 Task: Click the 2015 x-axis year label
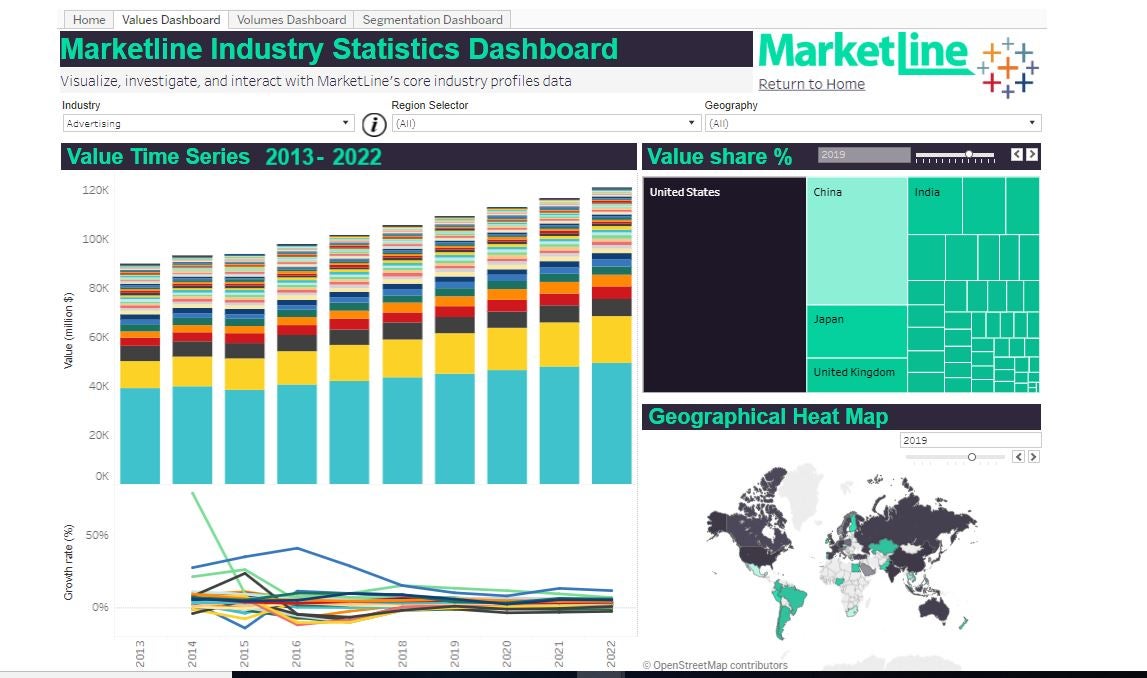[244, 653]
